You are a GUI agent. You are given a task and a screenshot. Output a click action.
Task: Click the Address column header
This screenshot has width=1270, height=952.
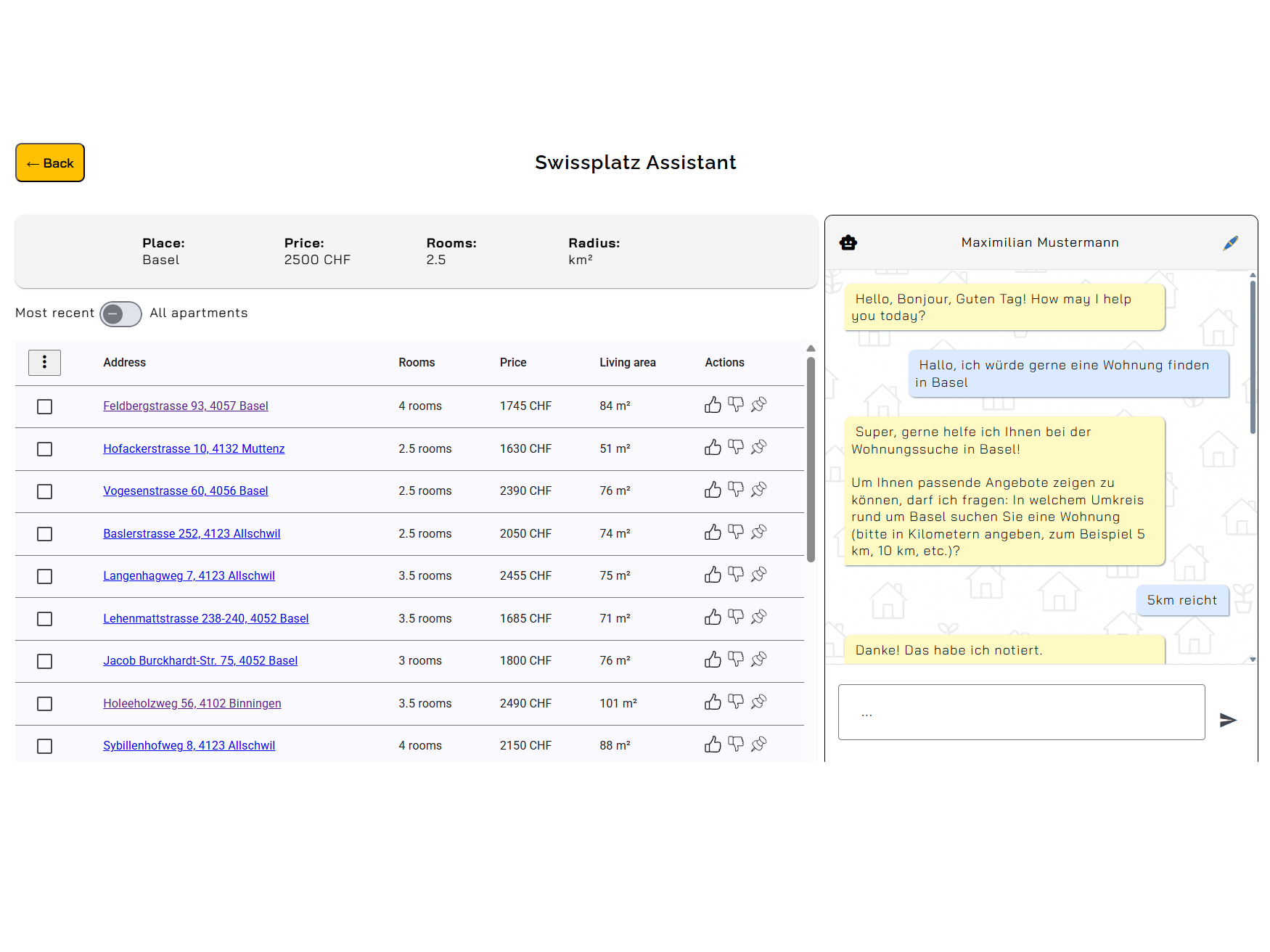125,362
